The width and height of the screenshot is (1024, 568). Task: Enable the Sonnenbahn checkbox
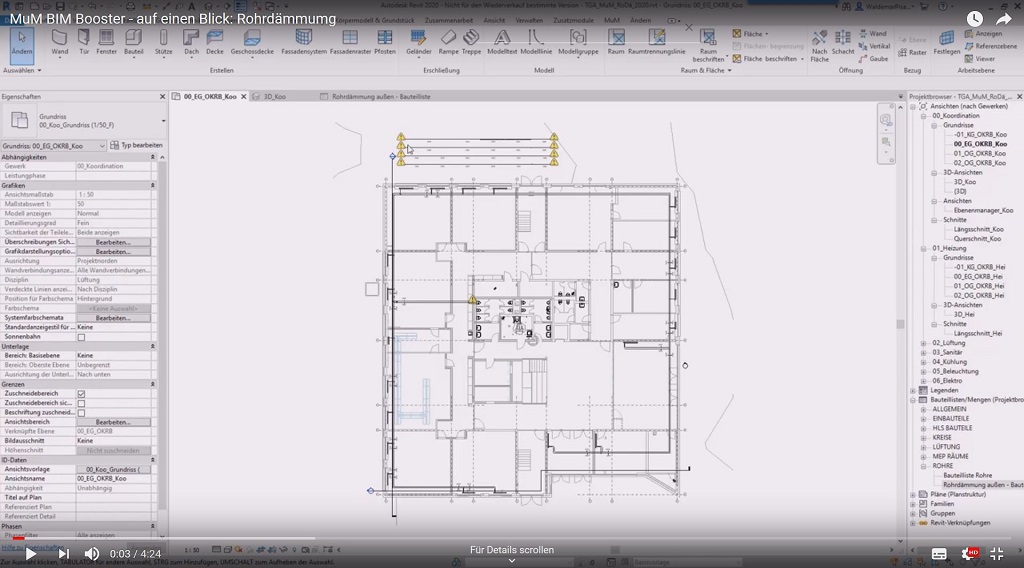[x=81, y=337]
